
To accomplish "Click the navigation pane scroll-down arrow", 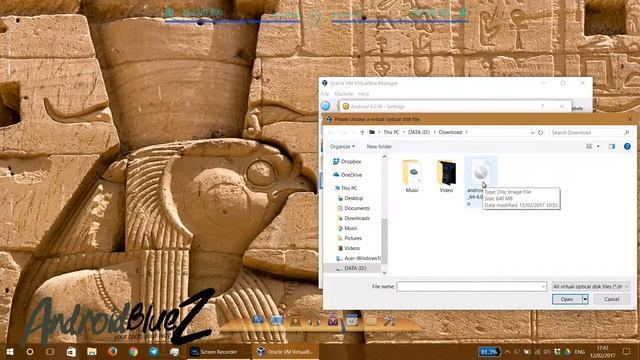I will pos(384,272).
